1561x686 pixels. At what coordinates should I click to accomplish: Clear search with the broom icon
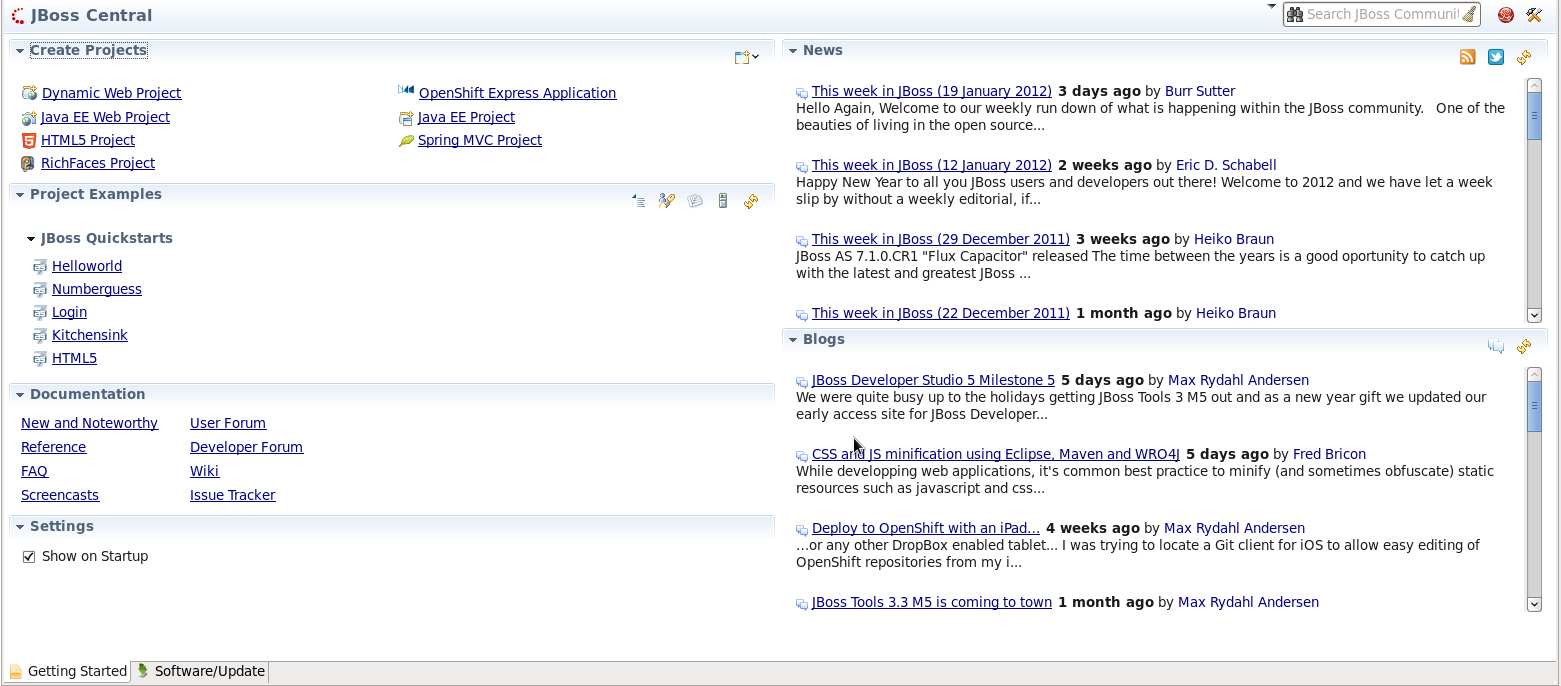tap(1468, 14)
